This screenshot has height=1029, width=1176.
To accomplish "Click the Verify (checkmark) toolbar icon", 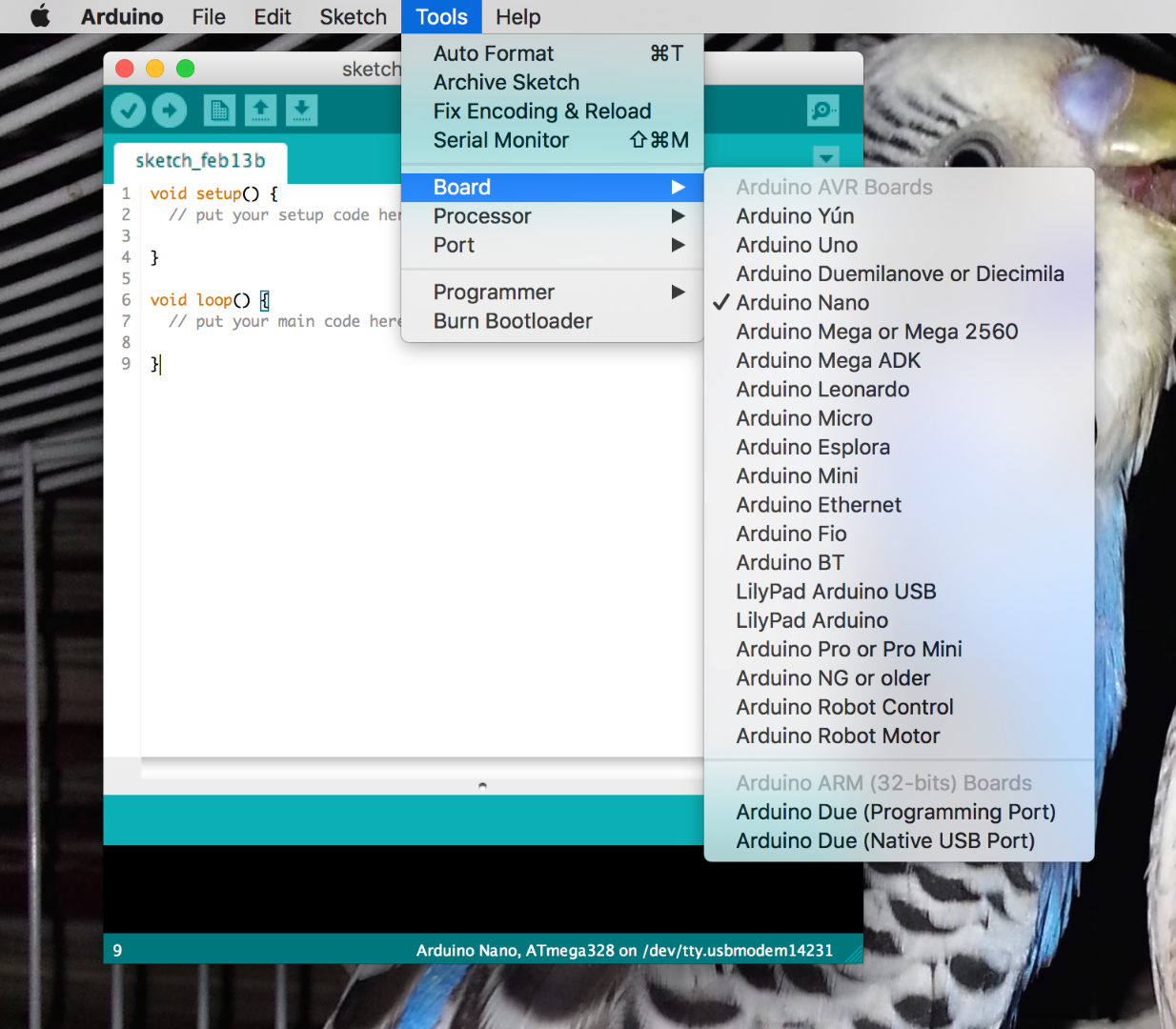I will point(129,110).
